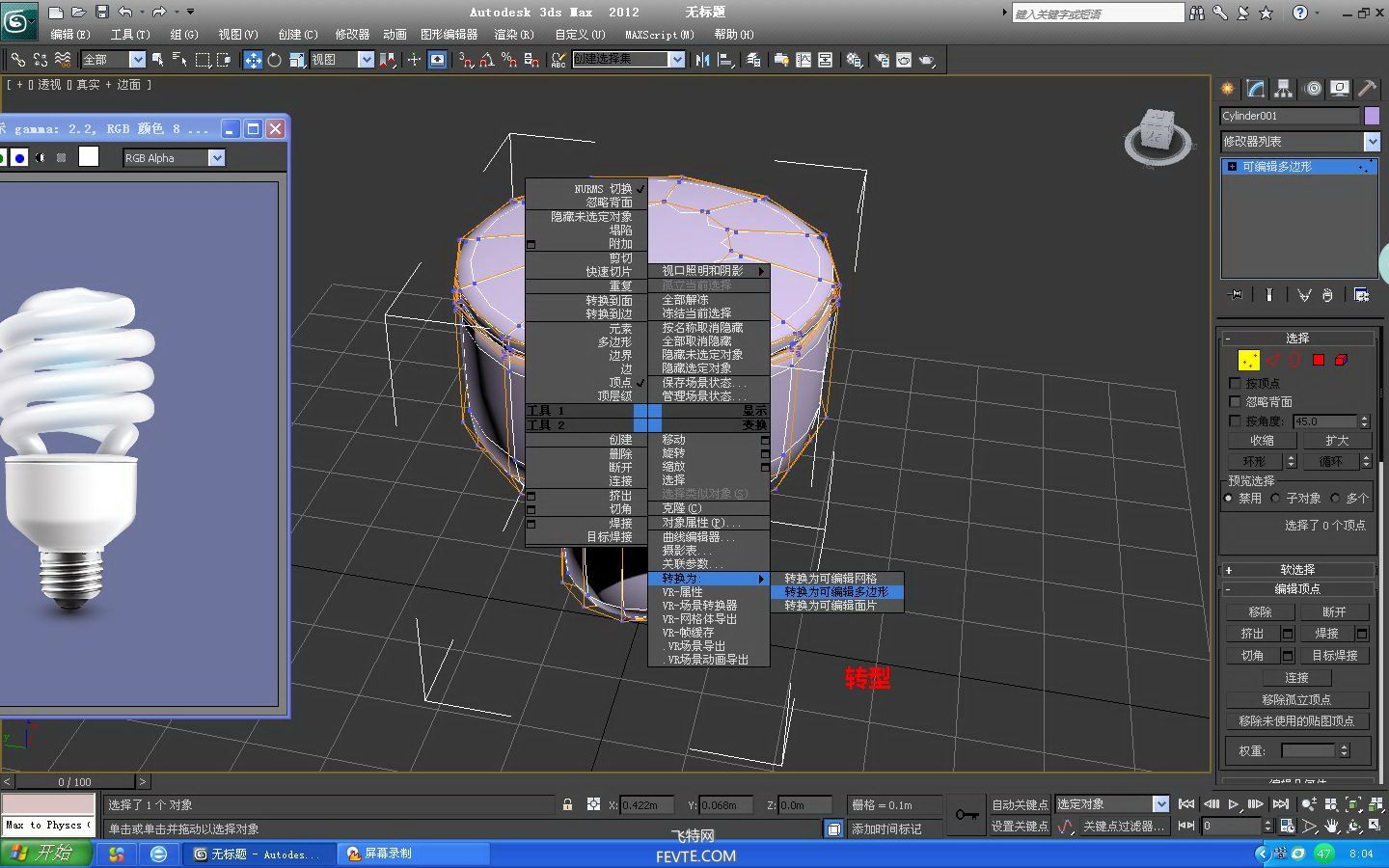Screen dimensions: 1389x868
Task: Select the 子对象 preview radio button
Action: [1275, 499]
